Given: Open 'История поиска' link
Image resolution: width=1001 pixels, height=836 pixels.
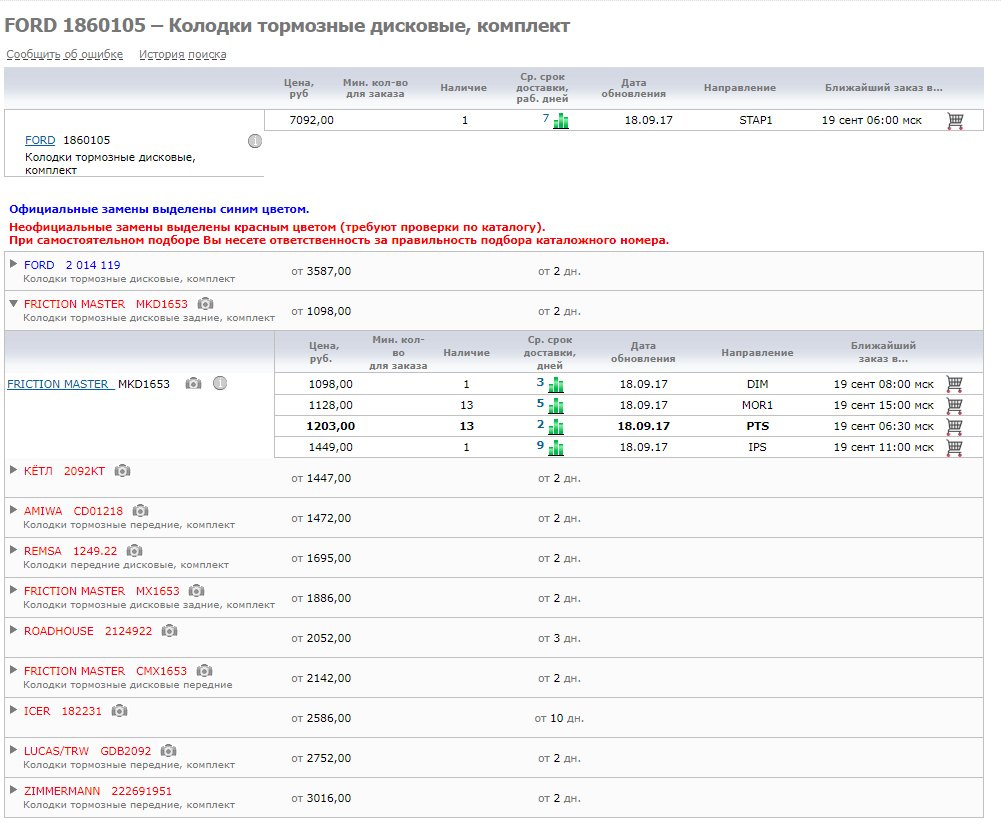Looking at the screenshot, I should coord(183,54).
